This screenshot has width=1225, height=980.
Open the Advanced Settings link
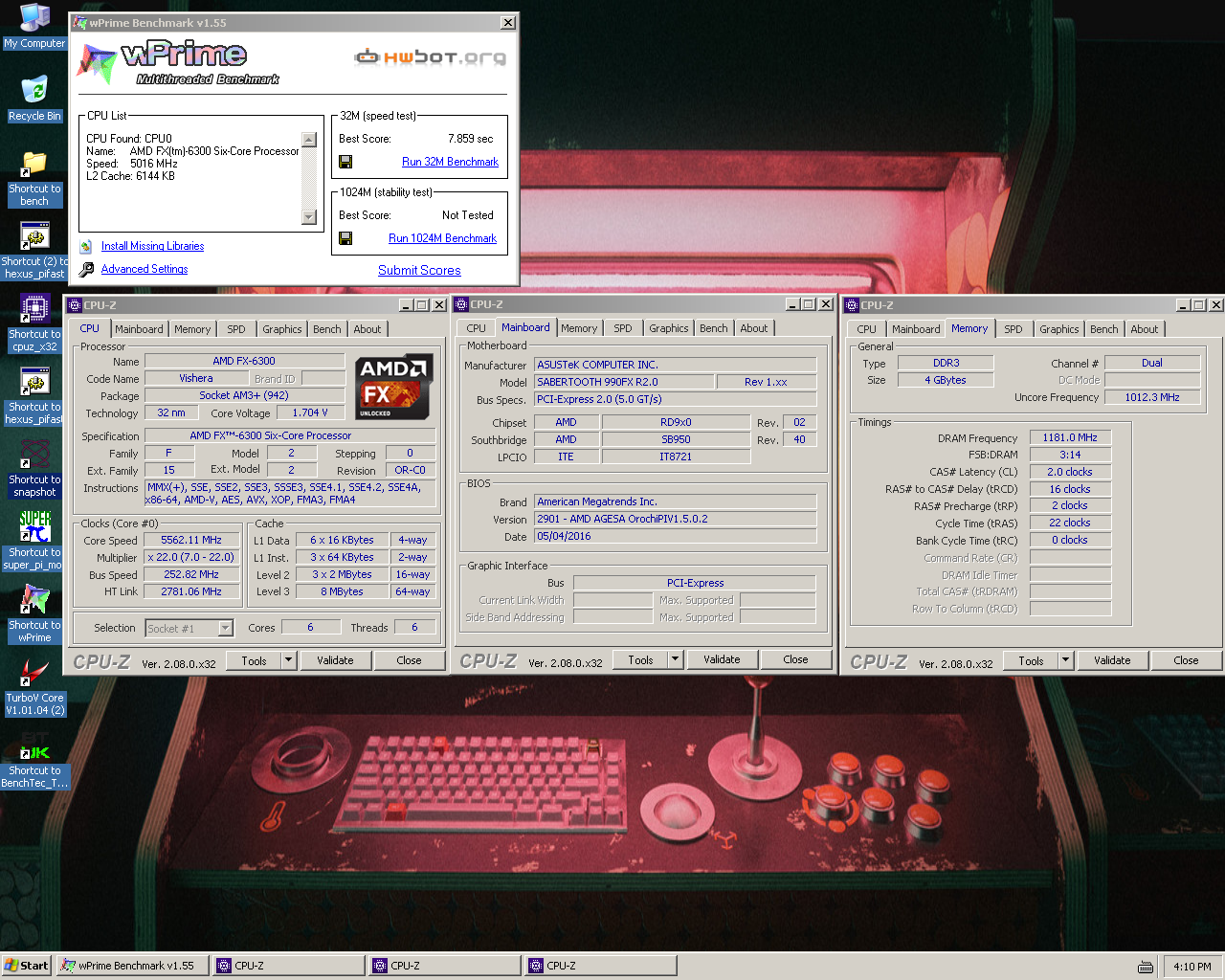pyautogui.click(x=145, y=269)
